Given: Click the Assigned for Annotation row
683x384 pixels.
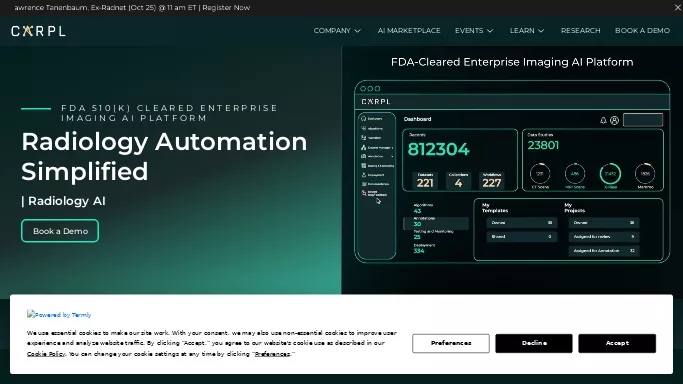Looking at the screenshot, I should click(604, 250).
